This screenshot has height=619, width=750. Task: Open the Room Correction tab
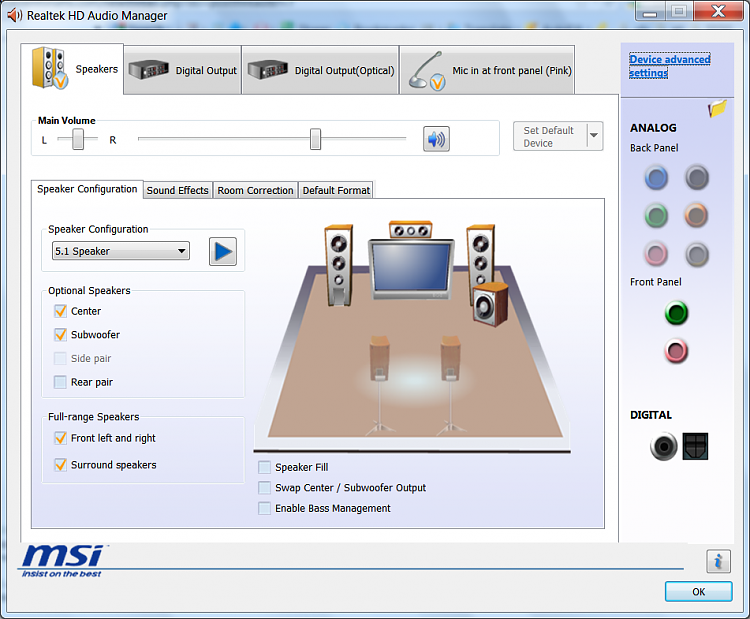(255, 190)
